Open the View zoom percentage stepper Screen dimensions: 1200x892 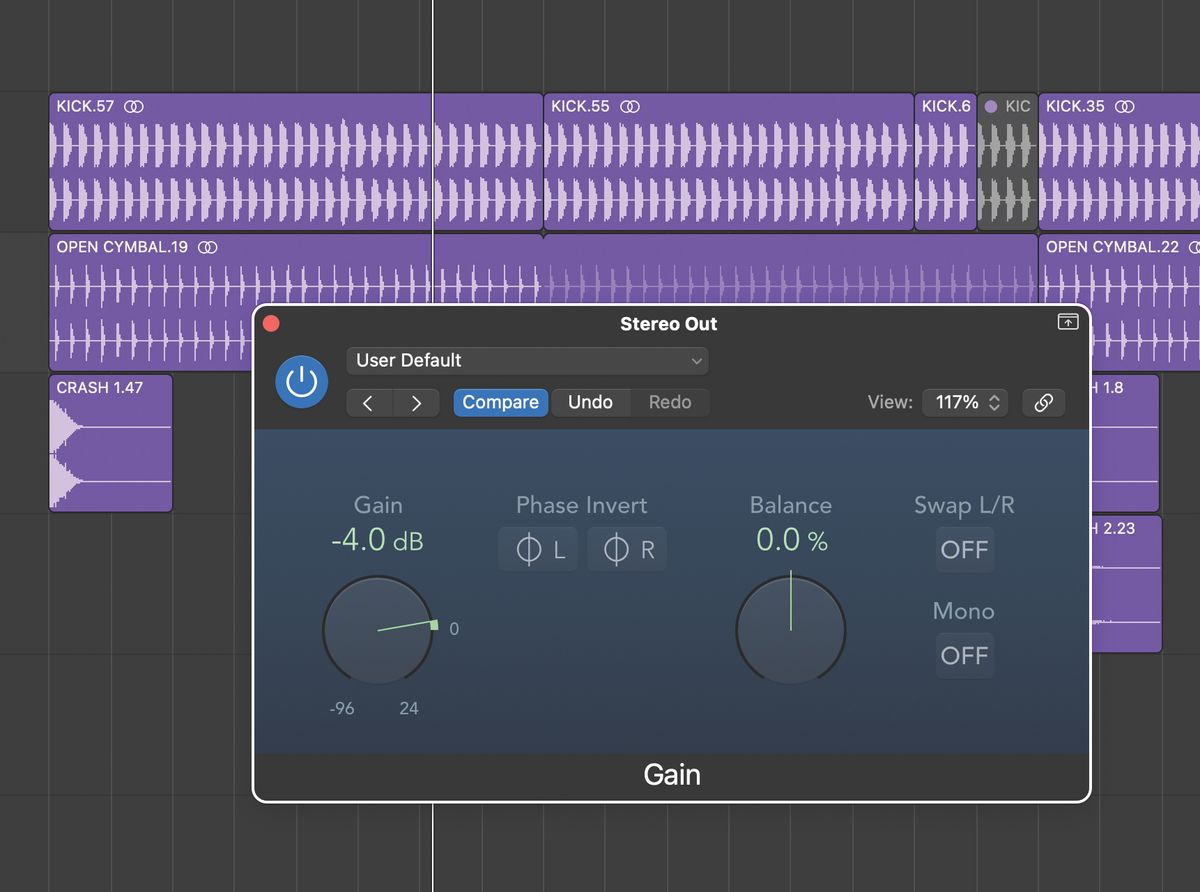pos(964,402)
